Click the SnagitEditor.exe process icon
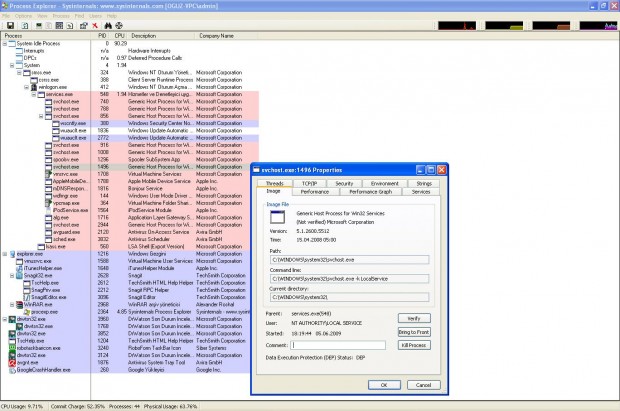 [27, 297]
